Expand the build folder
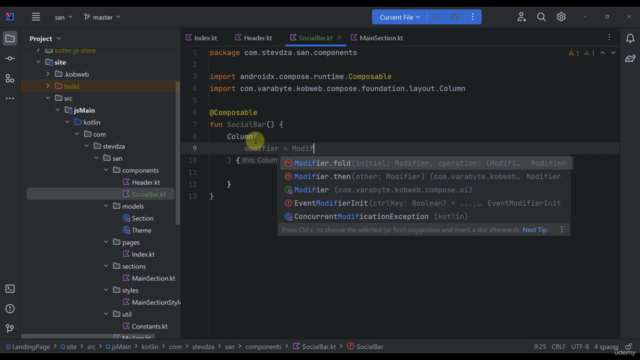Image resolution: width=640 pixels, height=360 pixels. [x=48, y=86]
